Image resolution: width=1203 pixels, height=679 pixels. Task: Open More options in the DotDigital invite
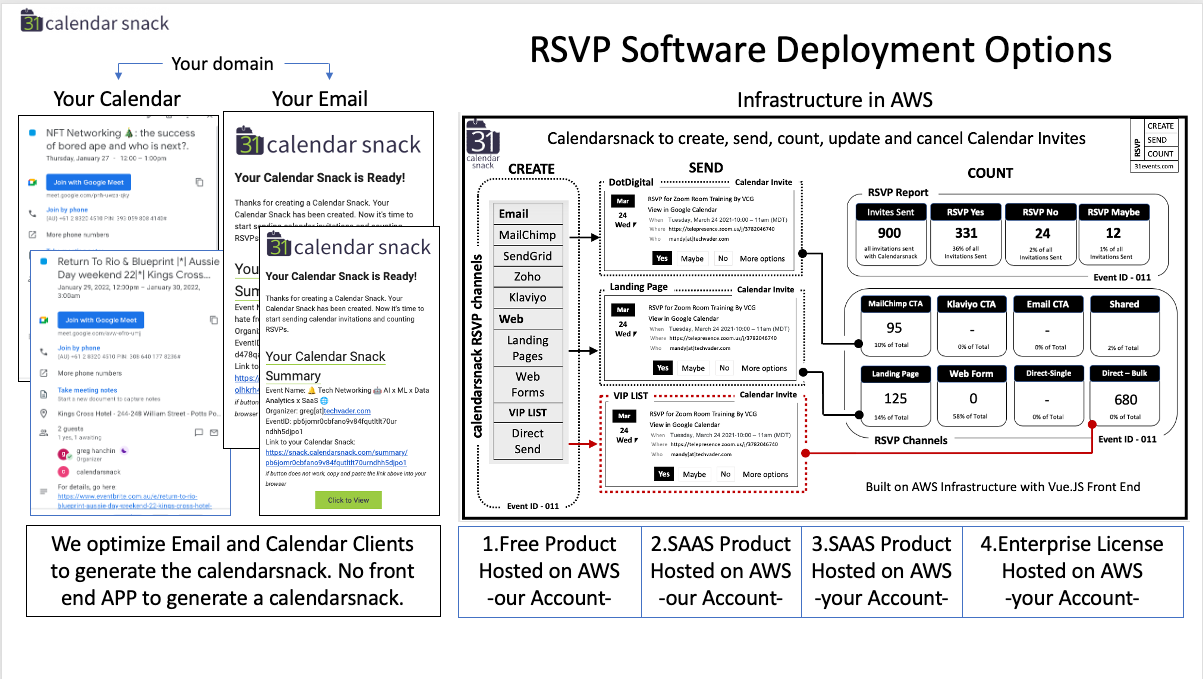click(x=763, y=259)
